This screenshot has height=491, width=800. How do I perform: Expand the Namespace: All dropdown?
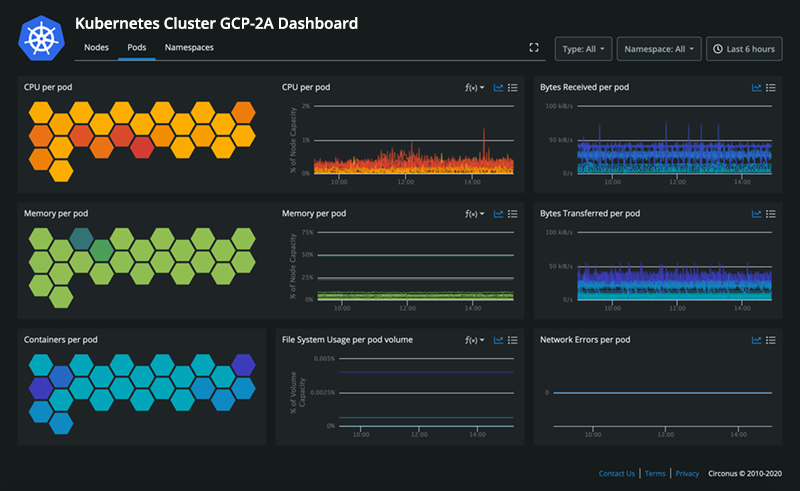[x=658, y=49]
